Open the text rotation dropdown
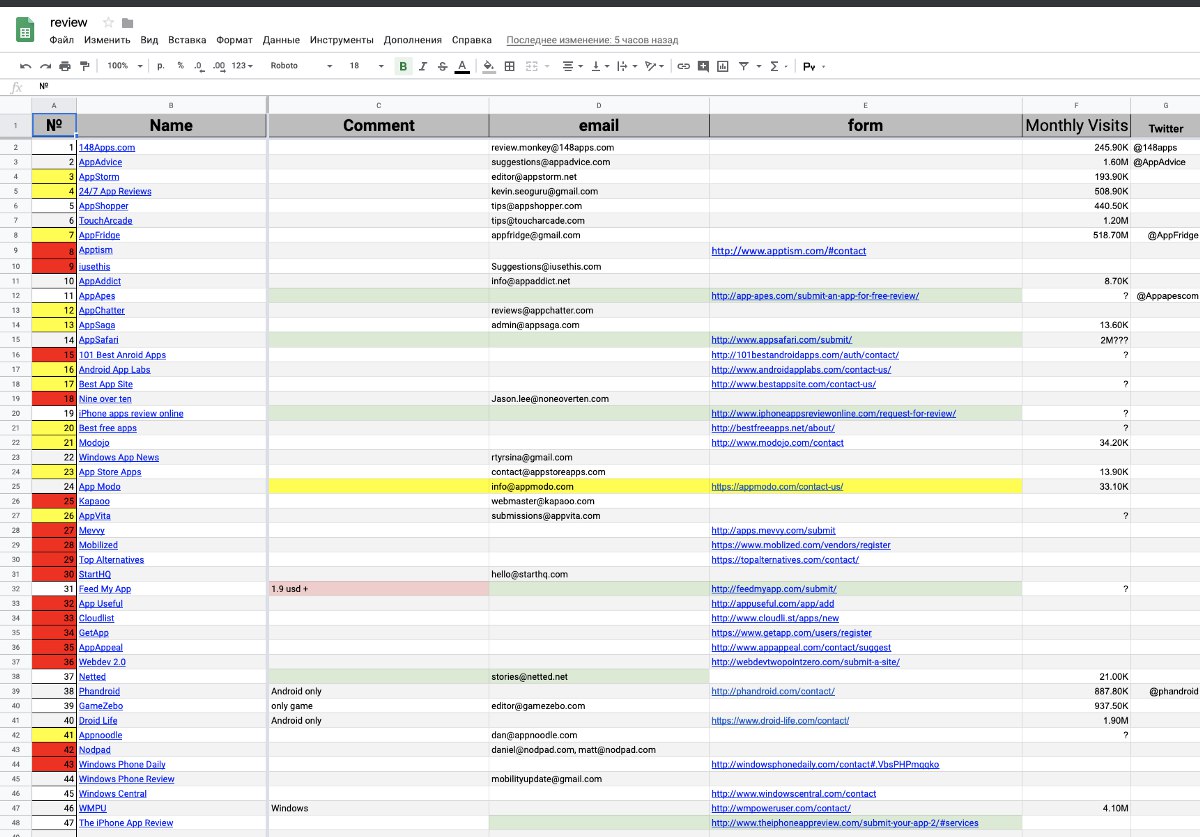This screenshot has height=837, width=1200. click(x=654, y=66)
